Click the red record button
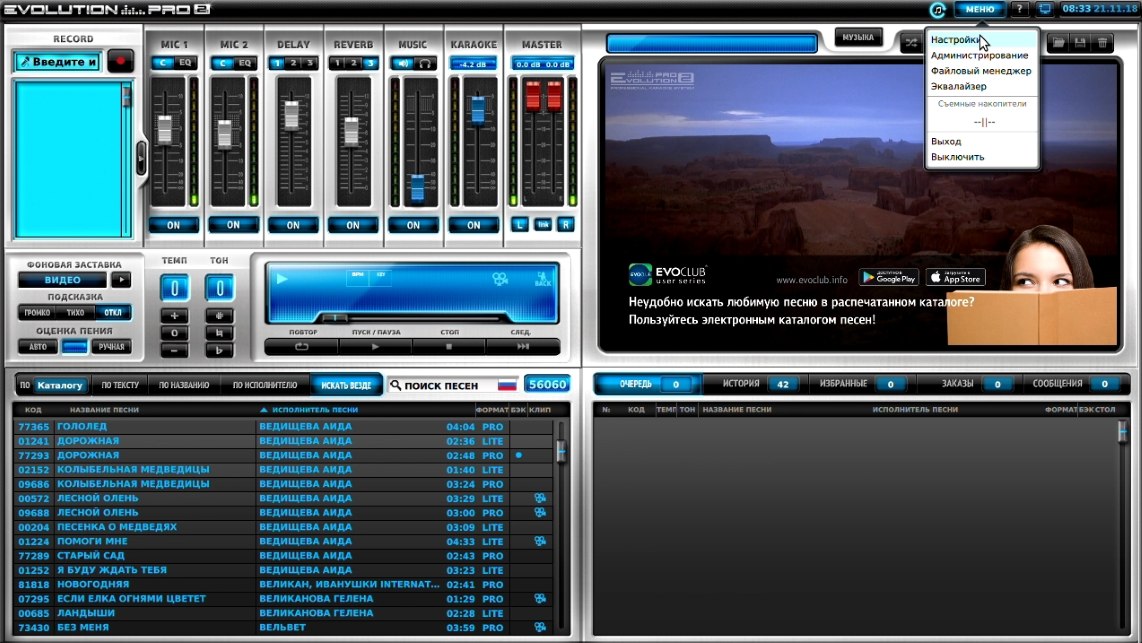Image resolution: width=1142 pixels, height=643 pixels. (120, 61)
